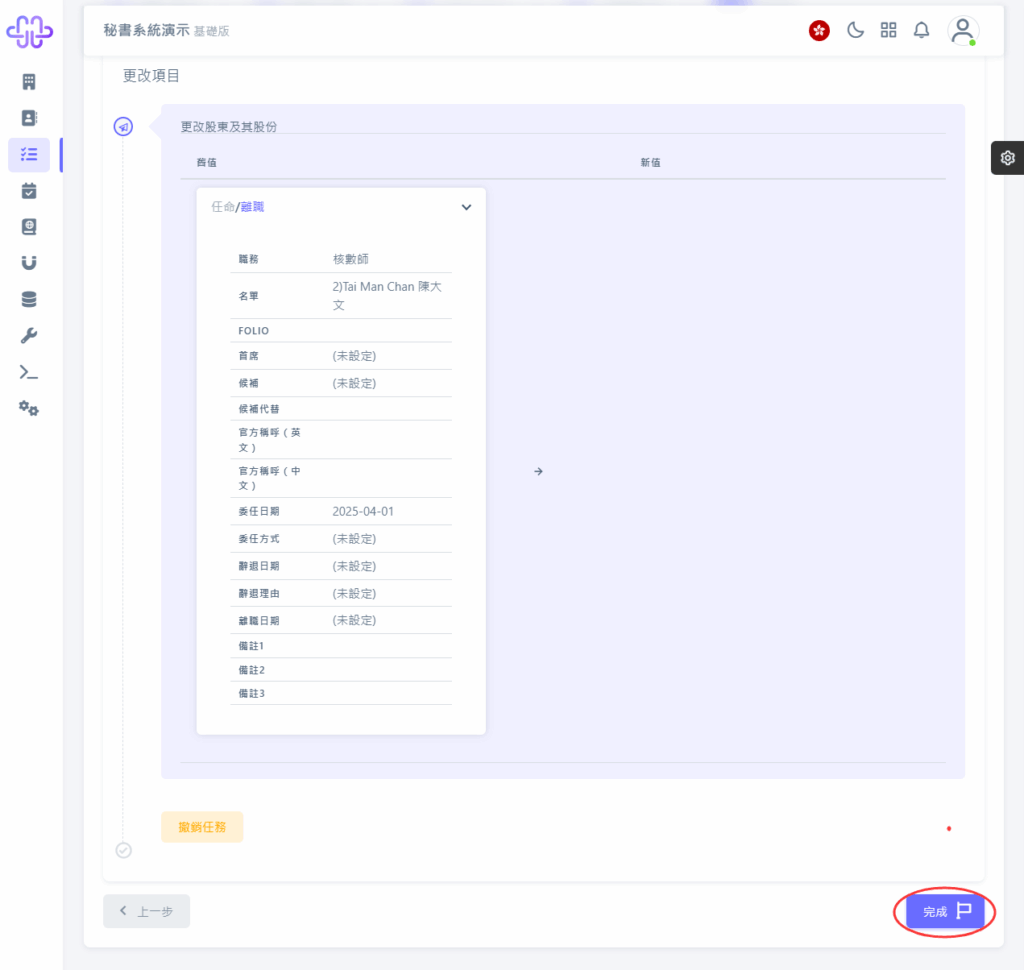1024x970 pixels.
Task: Switch language via Hong Kong flag icon
Action: click(819, 30)
